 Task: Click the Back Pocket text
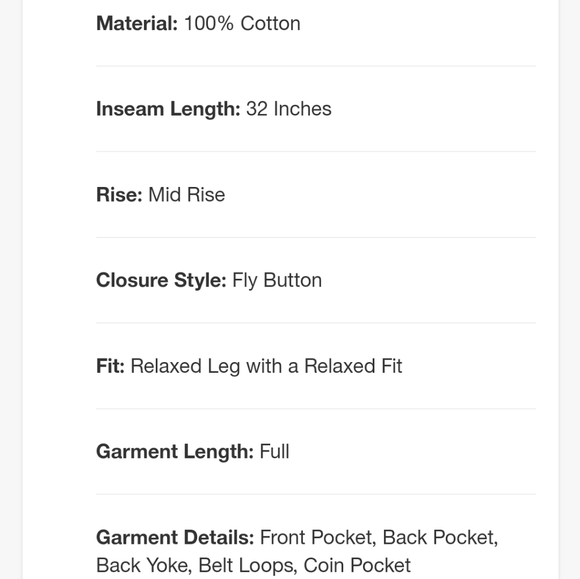[440, 537]
